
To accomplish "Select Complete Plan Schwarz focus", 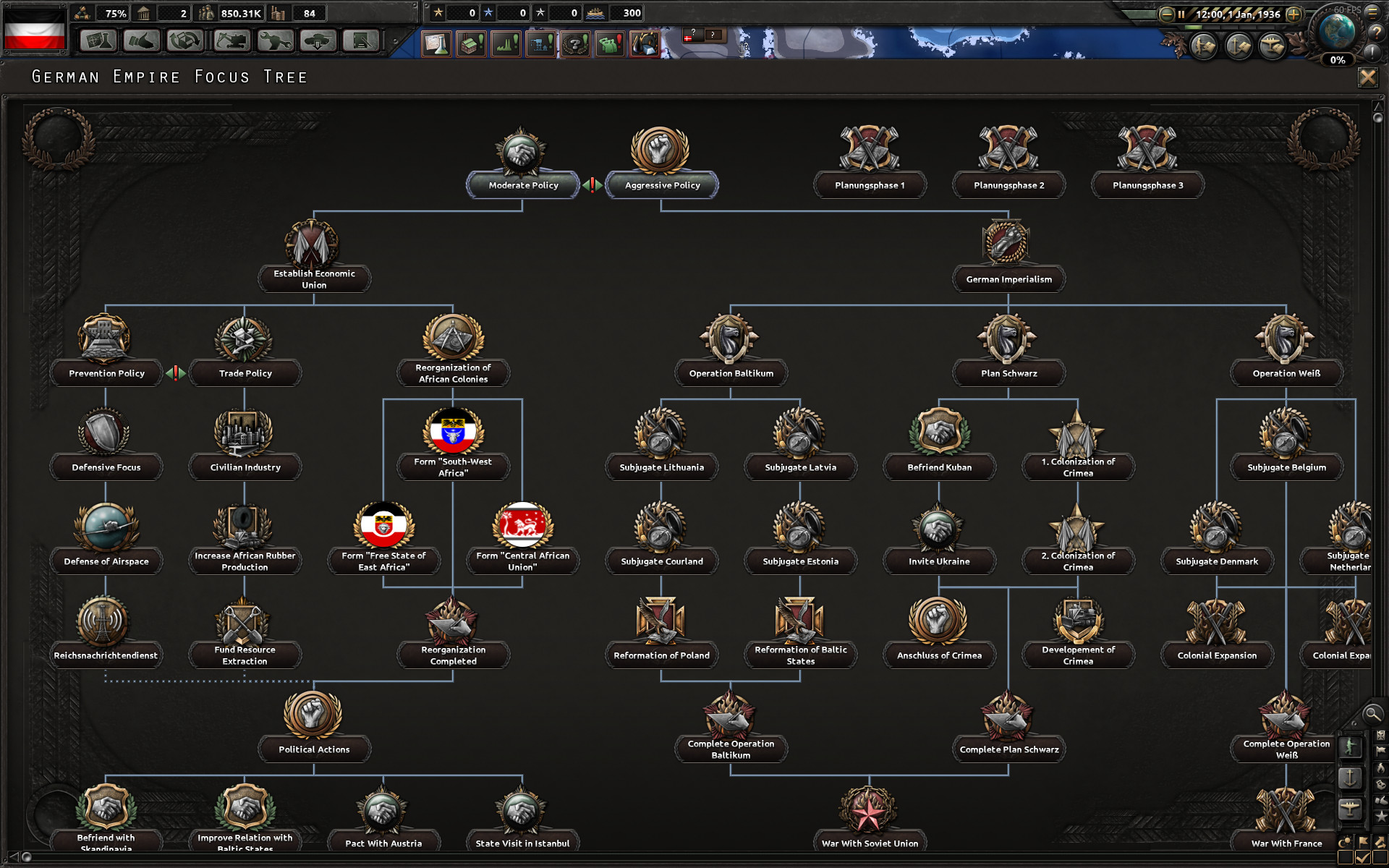I will click(1008, 749).
